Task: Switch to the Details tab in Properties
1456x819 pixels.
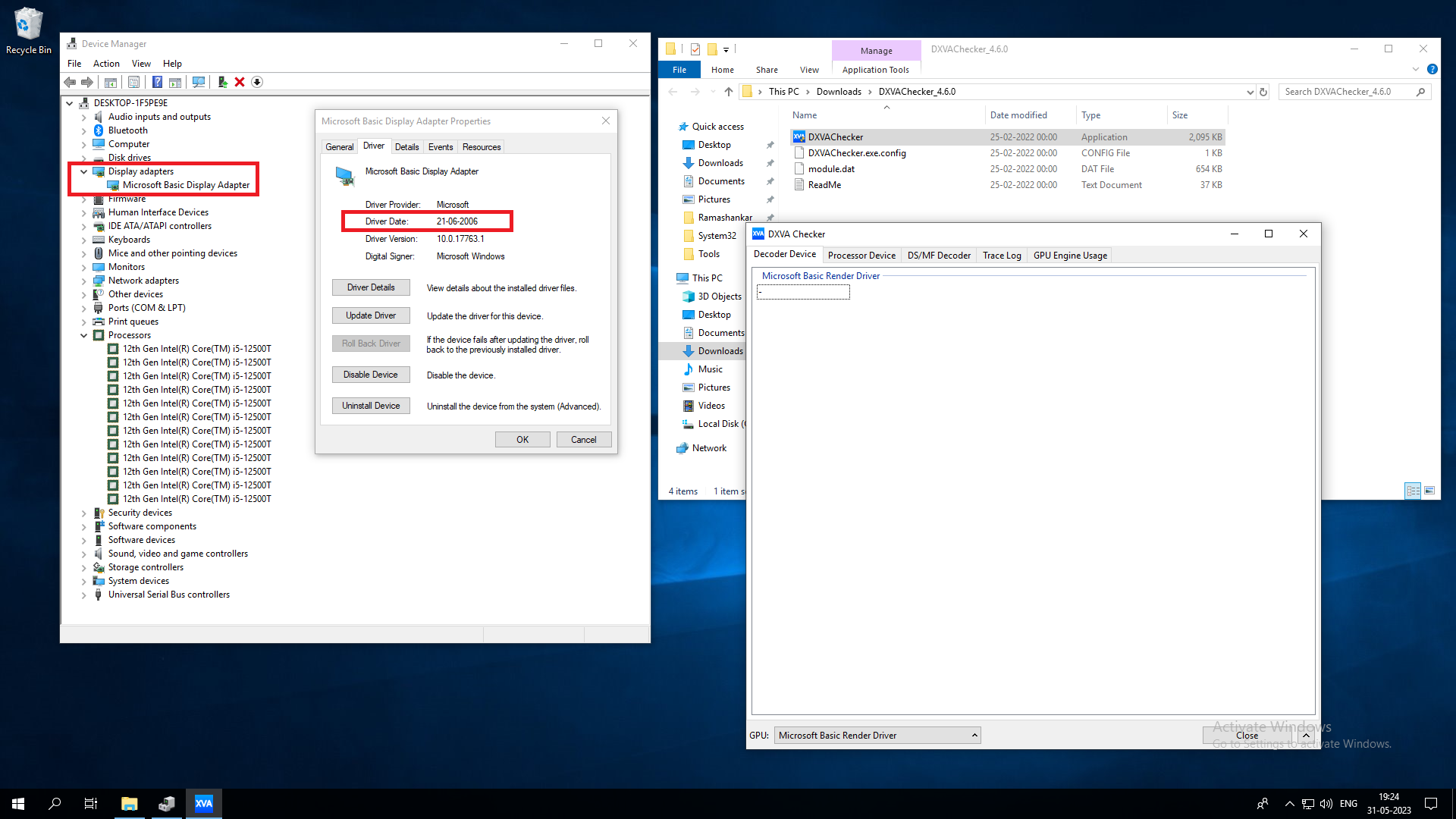Action: point(406,147)
